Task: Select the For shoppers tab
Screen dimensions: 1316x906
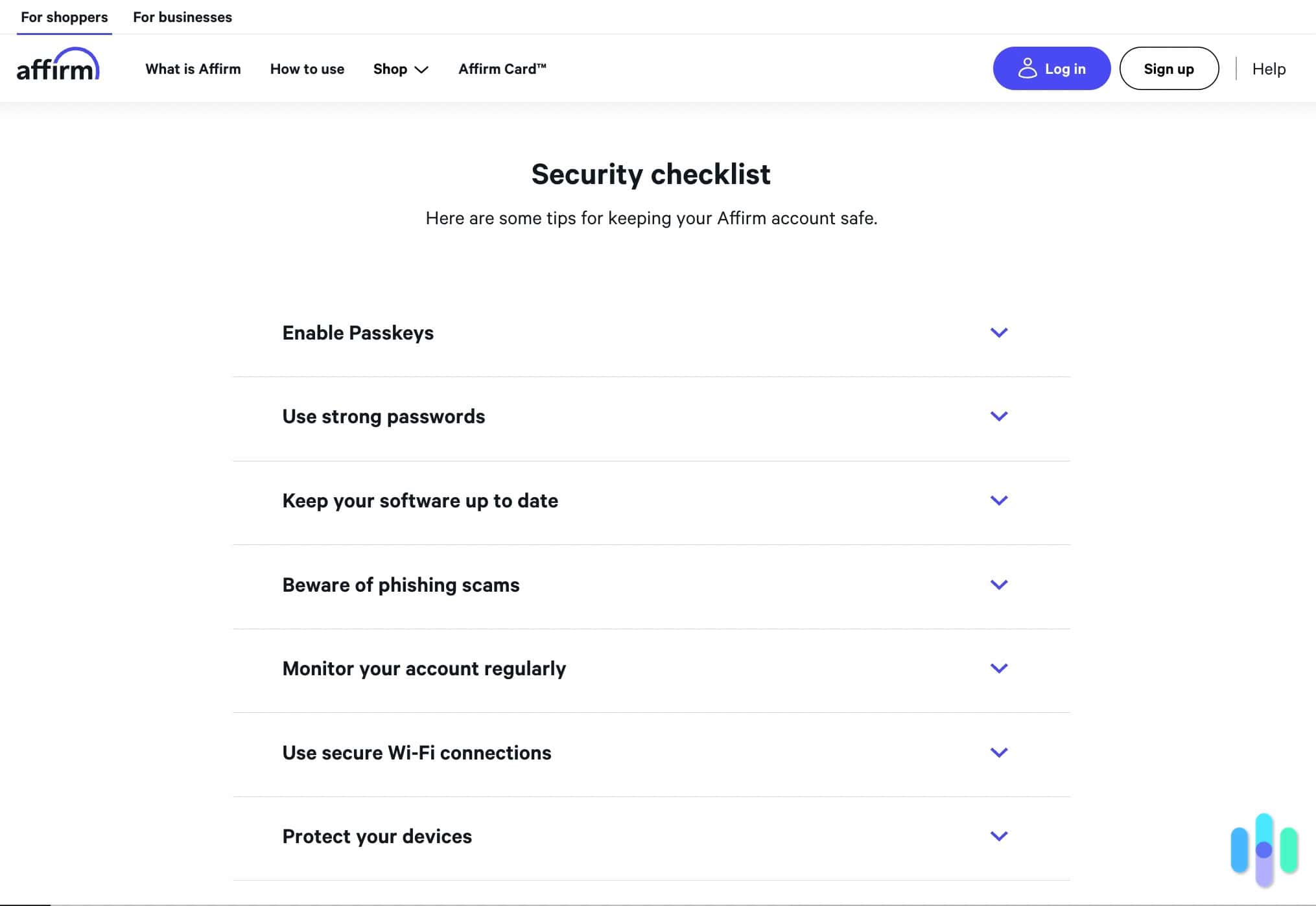Action: pyautogui.click(x=64, y=17)
